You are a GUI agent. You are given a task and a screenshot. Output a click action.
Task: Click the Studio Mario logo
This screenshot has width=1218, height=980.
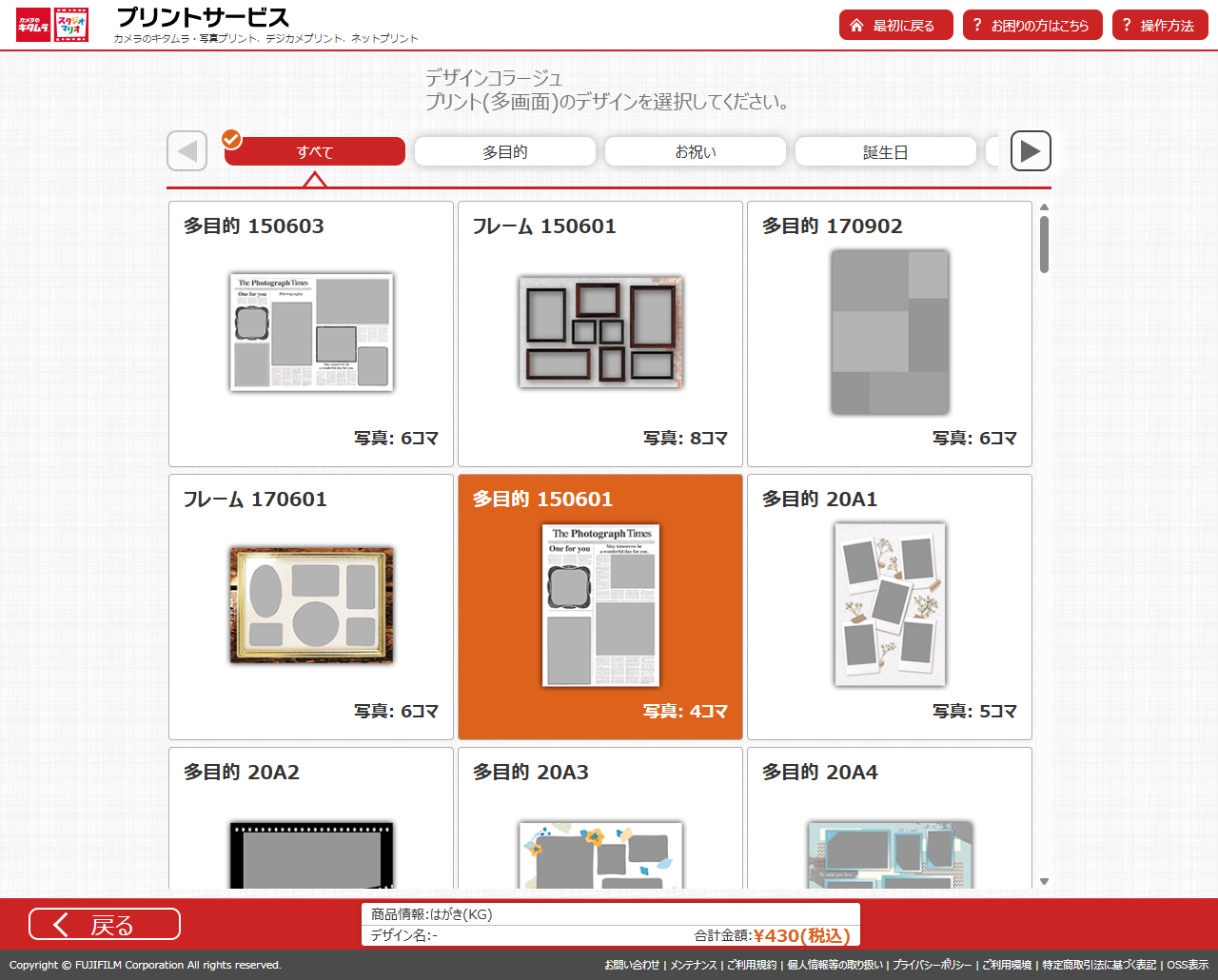tap(72, 25)
